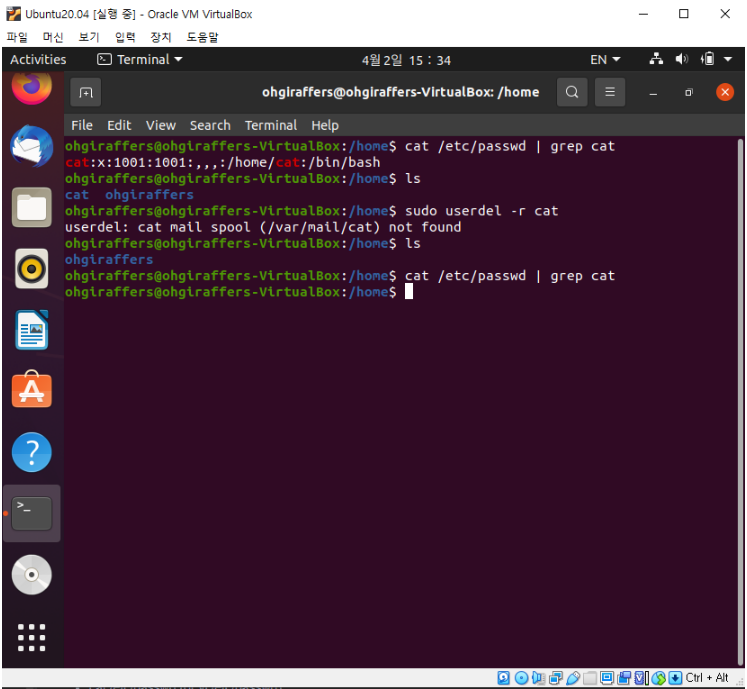
Task: Open the Help question mark icon
Action: click(31, 452)
